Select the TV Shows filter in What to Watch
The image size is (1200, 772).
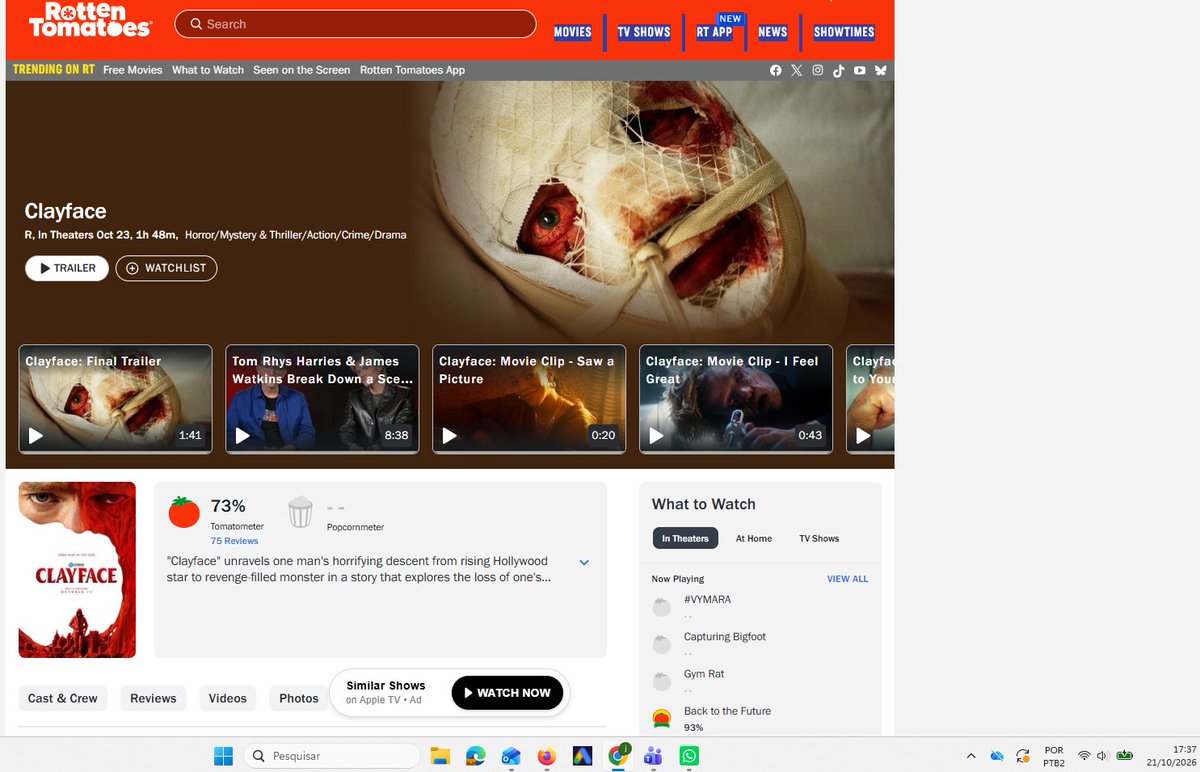coord(819,538)
